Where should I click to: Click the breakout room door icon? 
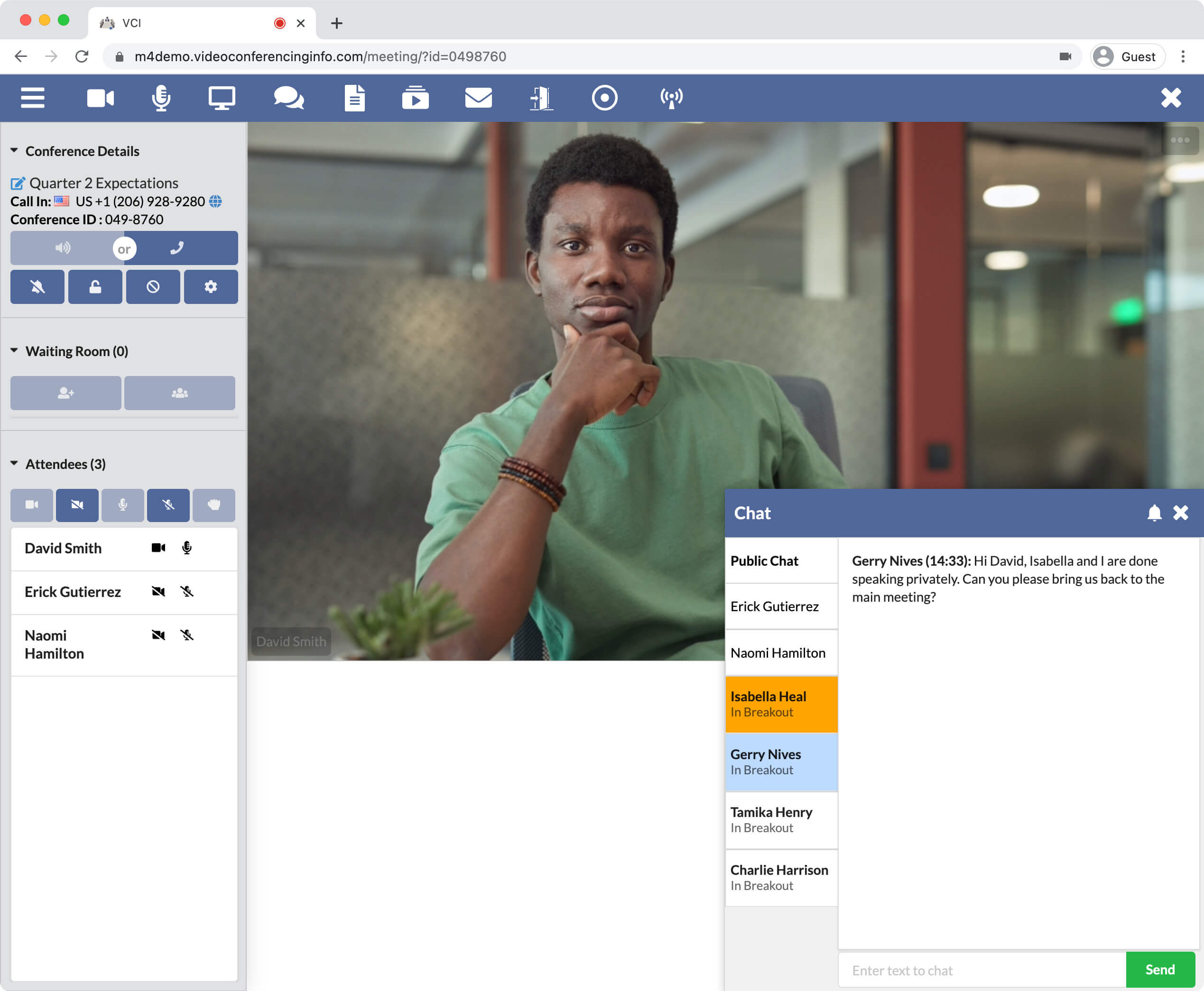point(541,98)
